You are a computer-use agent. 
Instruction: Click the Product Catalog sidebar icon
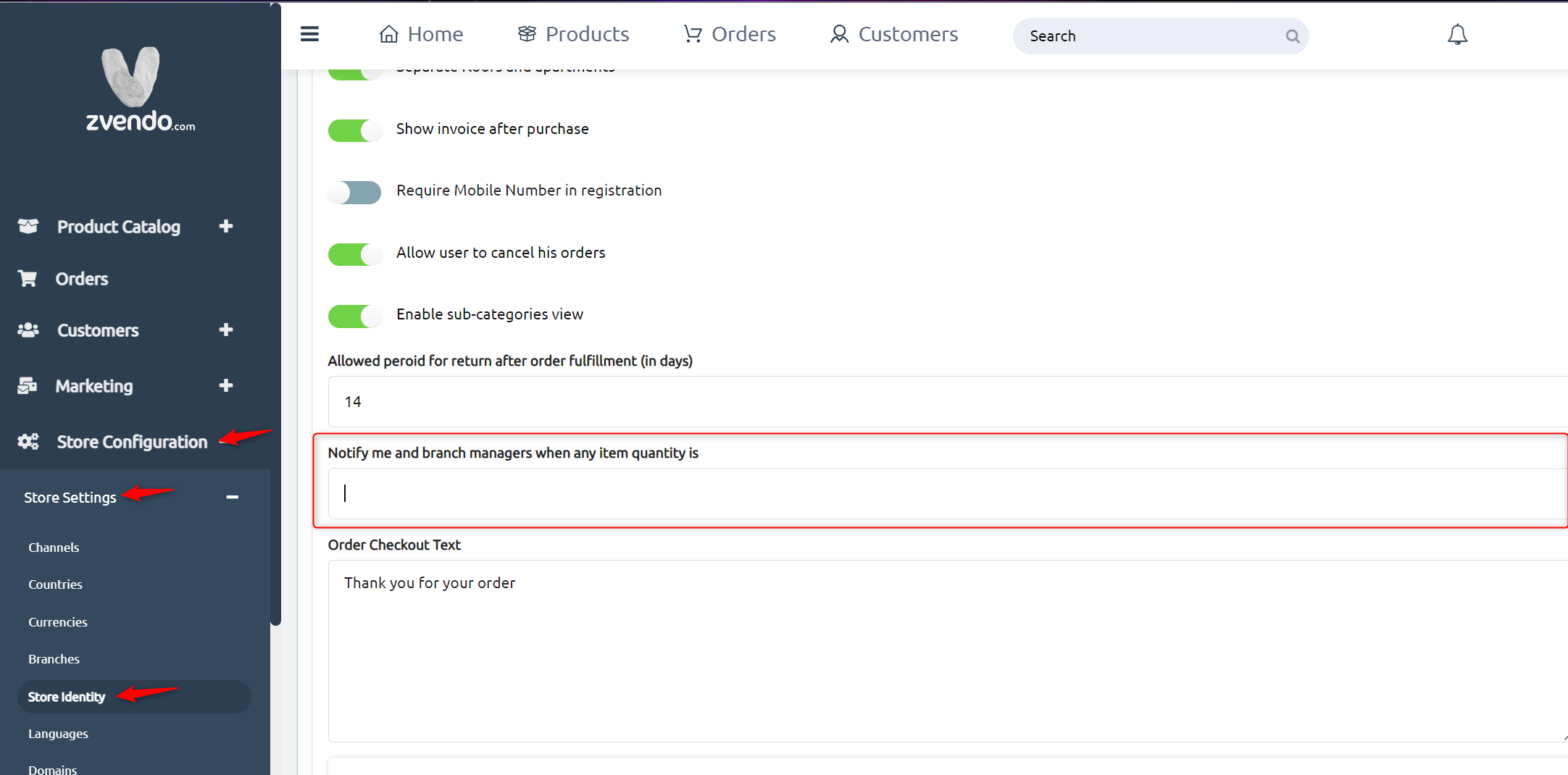[28, 226]
